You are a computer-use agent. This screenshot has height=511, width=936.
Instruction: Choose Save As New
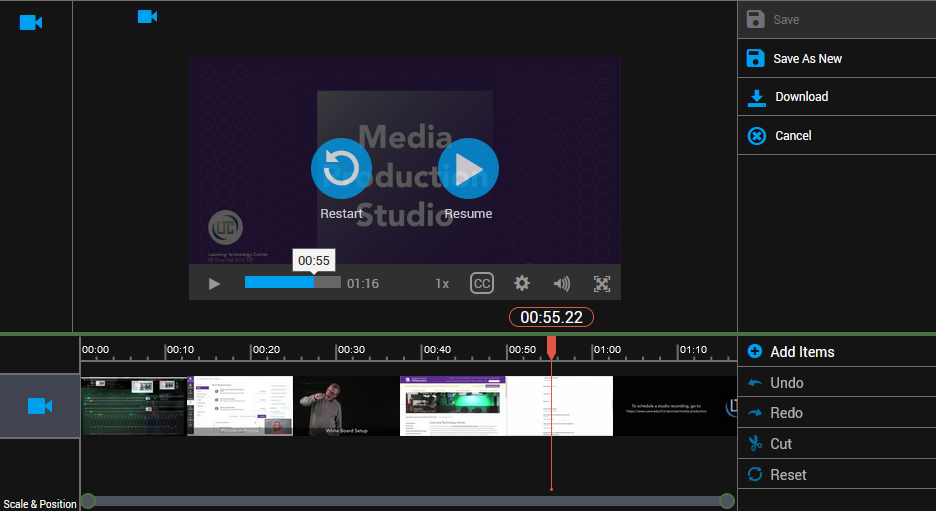coord(837,59)
